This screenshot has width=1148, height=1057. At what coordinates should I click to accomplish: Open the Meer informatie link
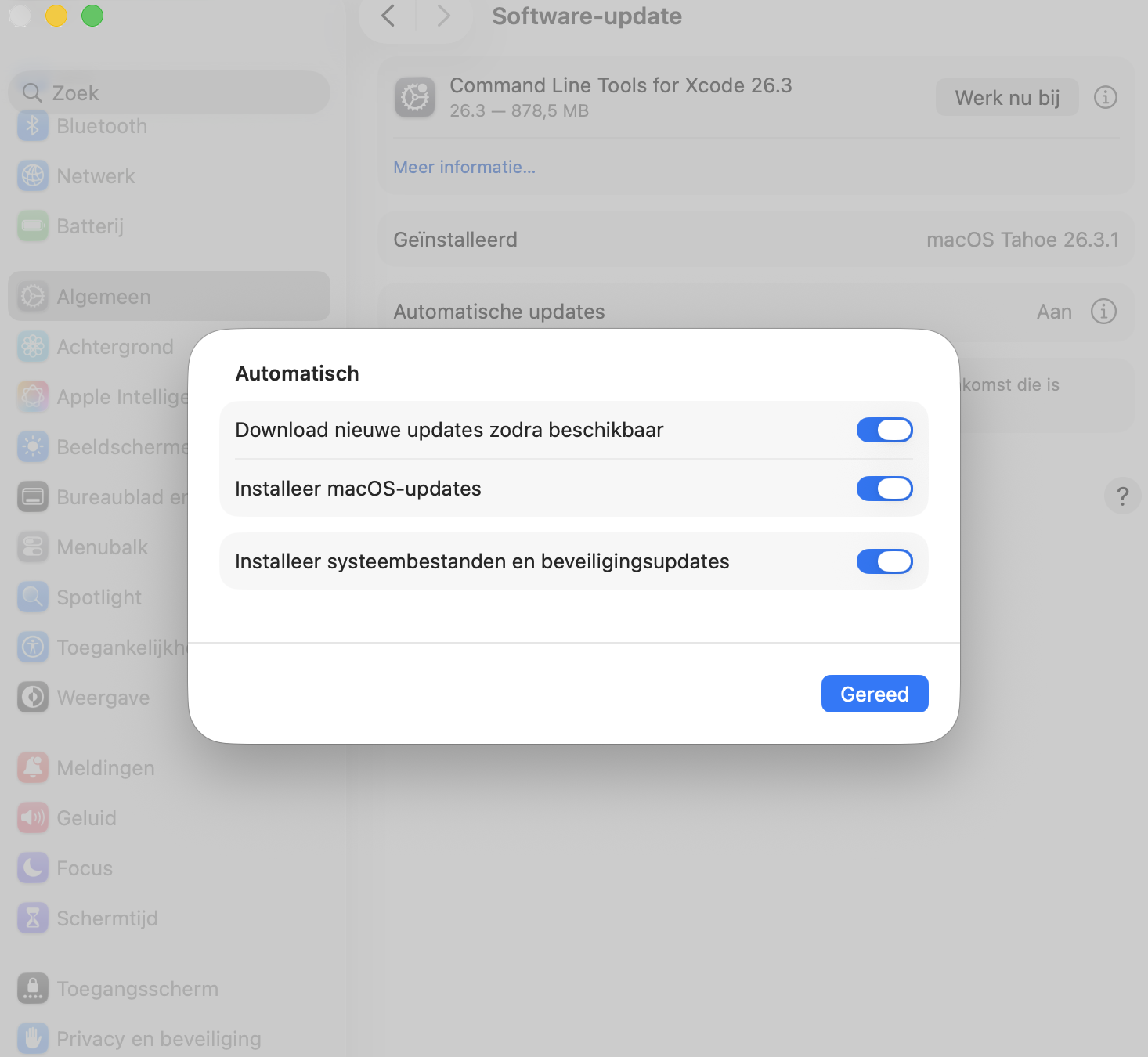(x=464, y=167)
